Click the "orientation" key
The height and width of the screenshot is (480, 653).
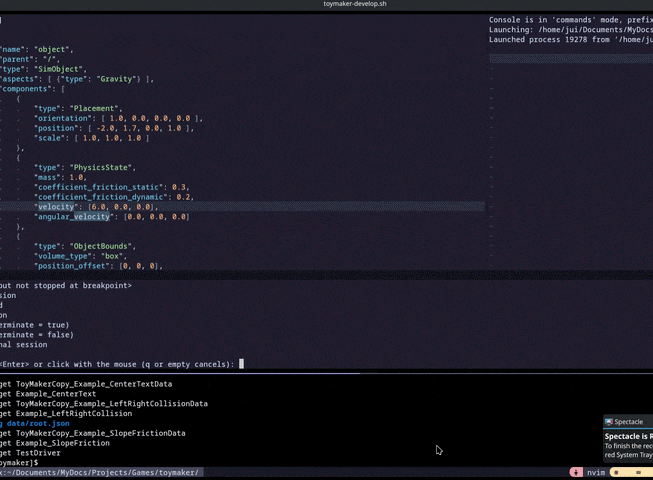point(63,118)
